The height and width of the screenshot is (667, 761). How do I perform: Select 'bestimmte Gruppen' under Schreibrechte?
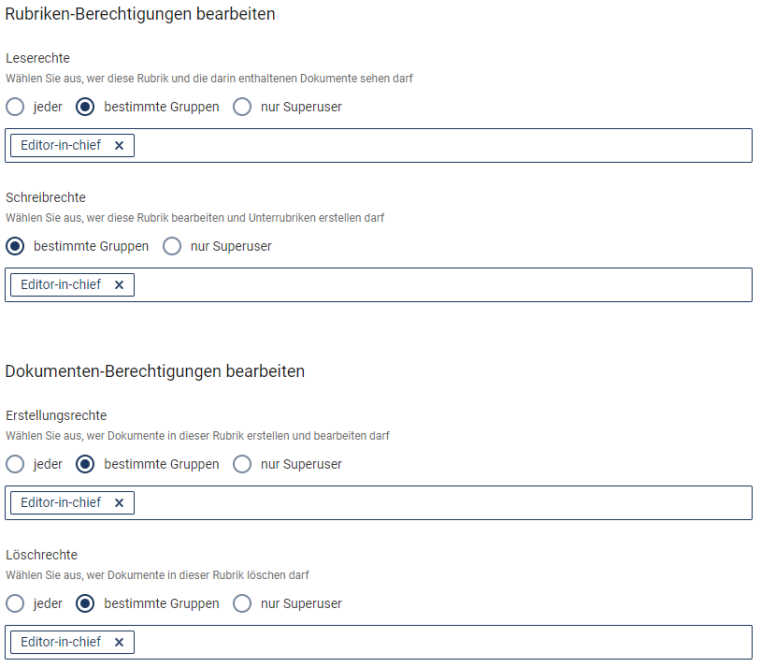click(15, 246)
